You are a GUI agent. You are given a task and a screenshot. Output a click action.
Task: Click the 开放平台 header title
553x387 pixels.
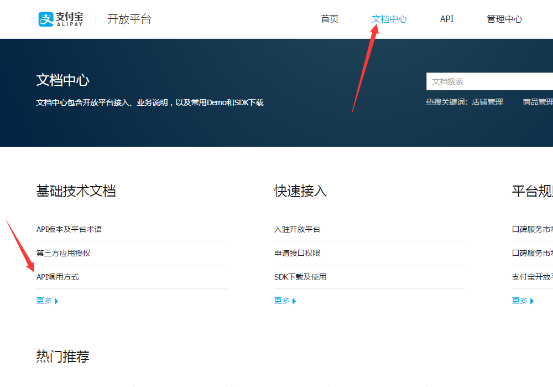pos(129,19)
